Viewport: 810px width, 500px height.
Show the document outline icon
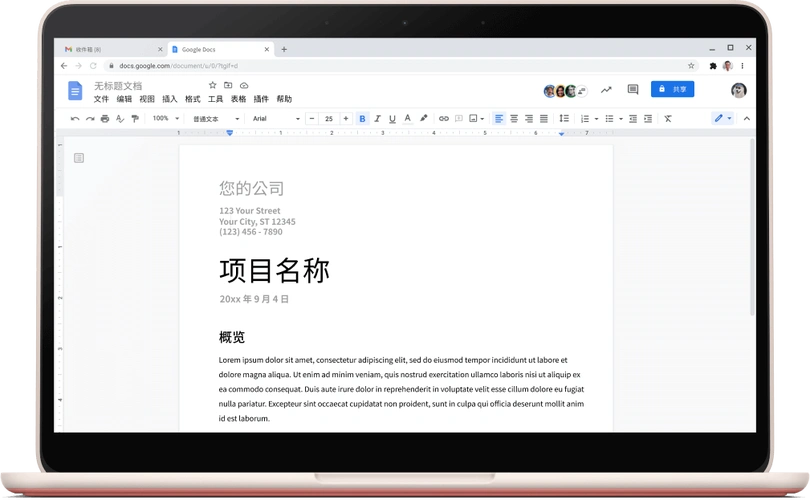(x=79, y=158)
